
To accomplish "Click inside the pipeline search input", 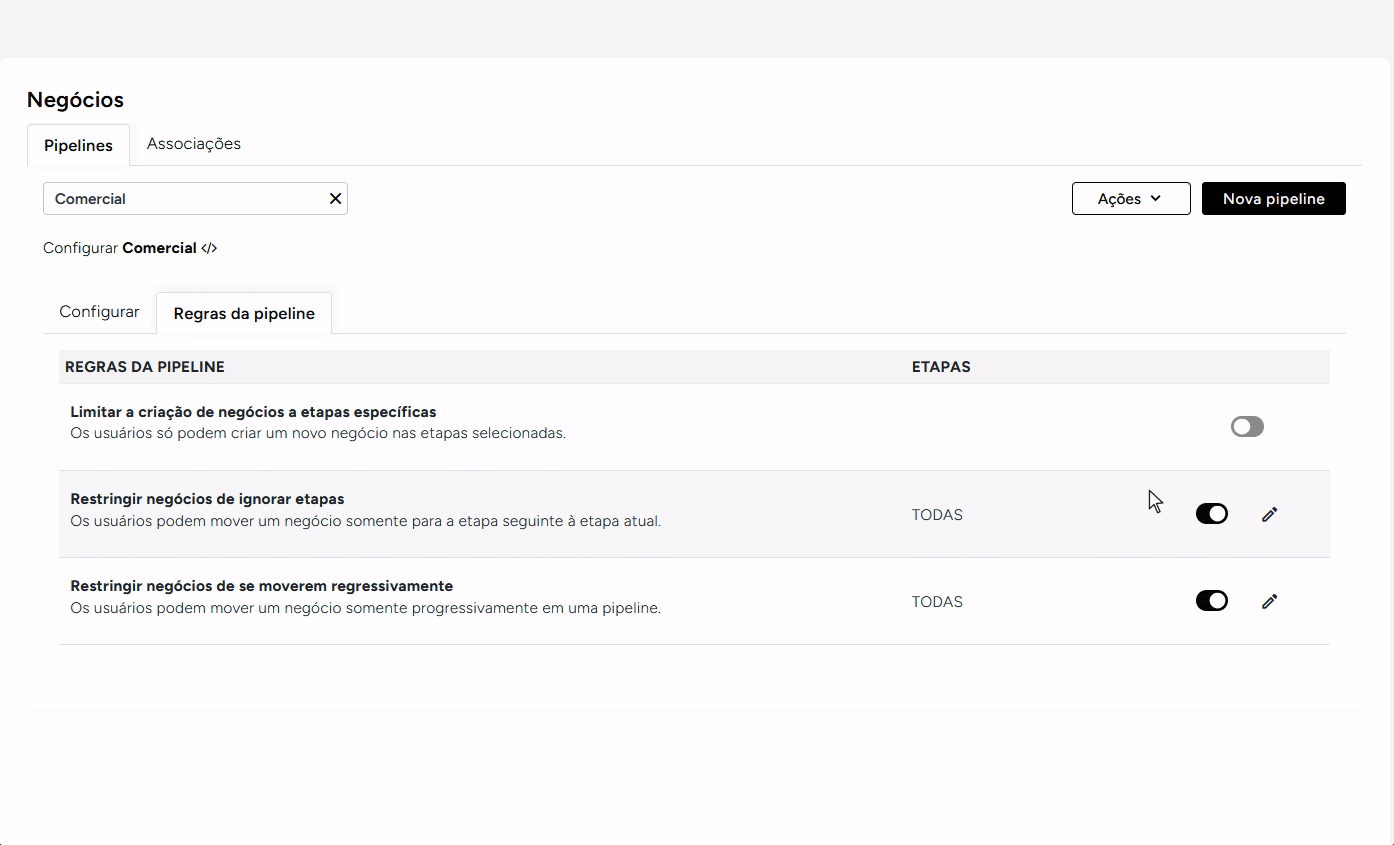I will click(x=180, y=198).
